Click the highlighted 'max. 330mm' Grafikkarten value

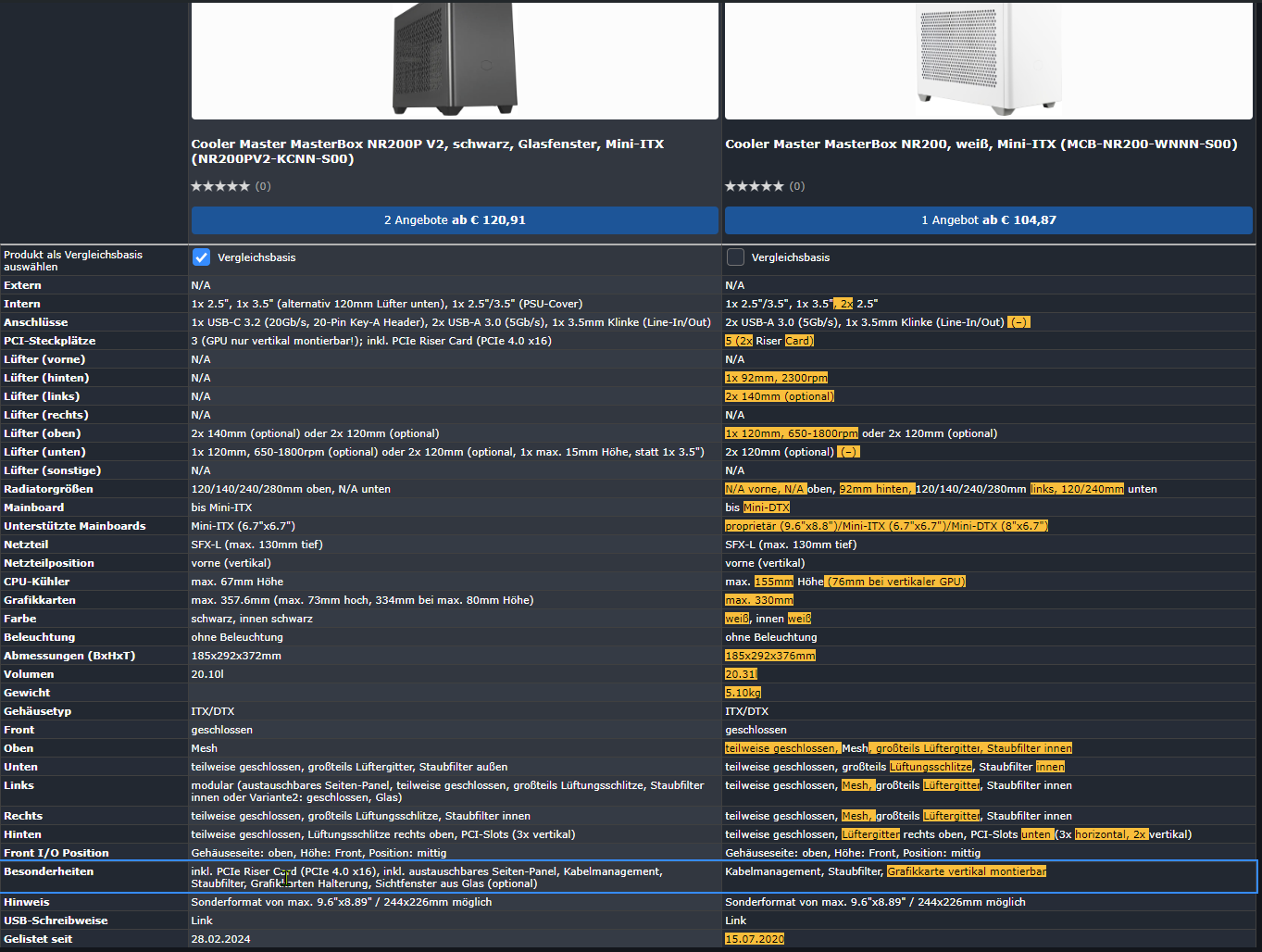759,600
